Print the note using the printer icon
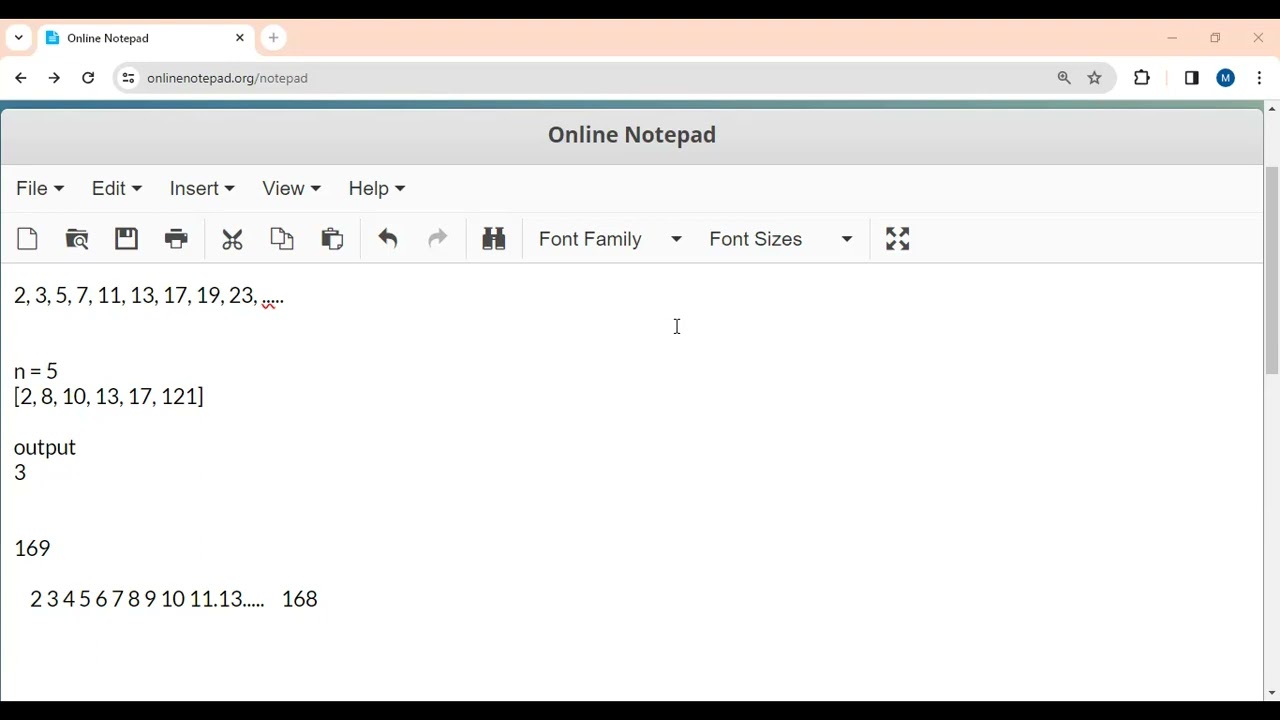Image resolution: width=1280 pixels, height=720 pixels. (176, 239)
